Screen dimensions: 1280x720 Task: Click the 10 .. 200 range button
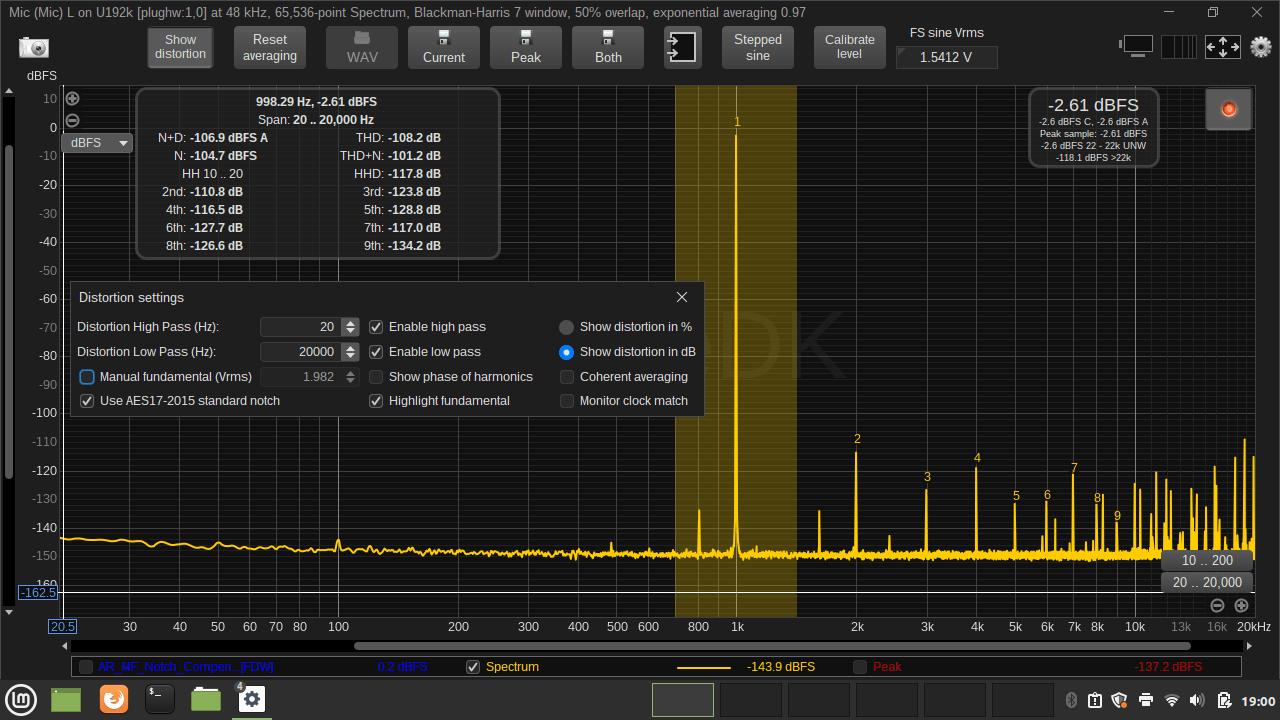point(1207,560)
